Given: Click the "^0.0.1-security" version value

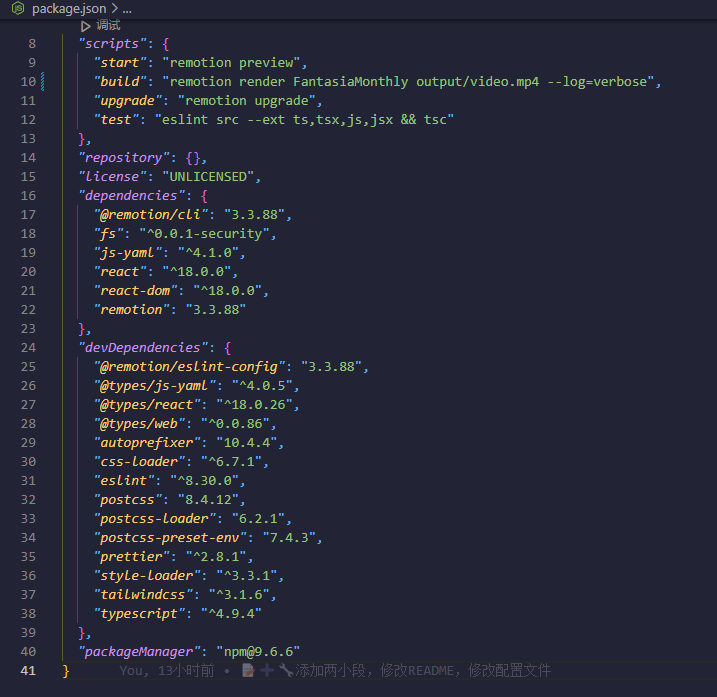Looking at the screenshot, I should [x=204, y=234].
